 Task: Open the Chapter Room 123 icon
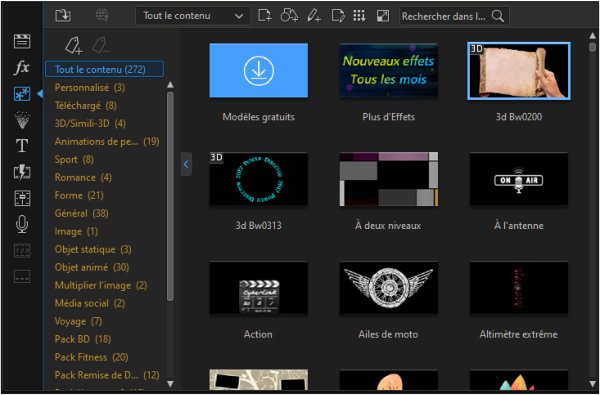(x=22, y=251)
